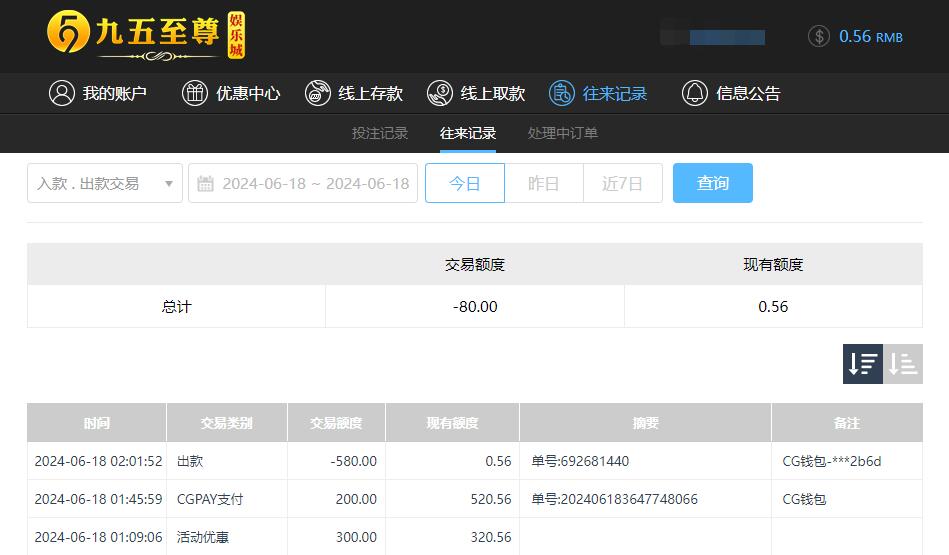Click 交易额度 header in summary table
Image resolution: width=949 pixels, height=555 pixels.
click(475, 264)
